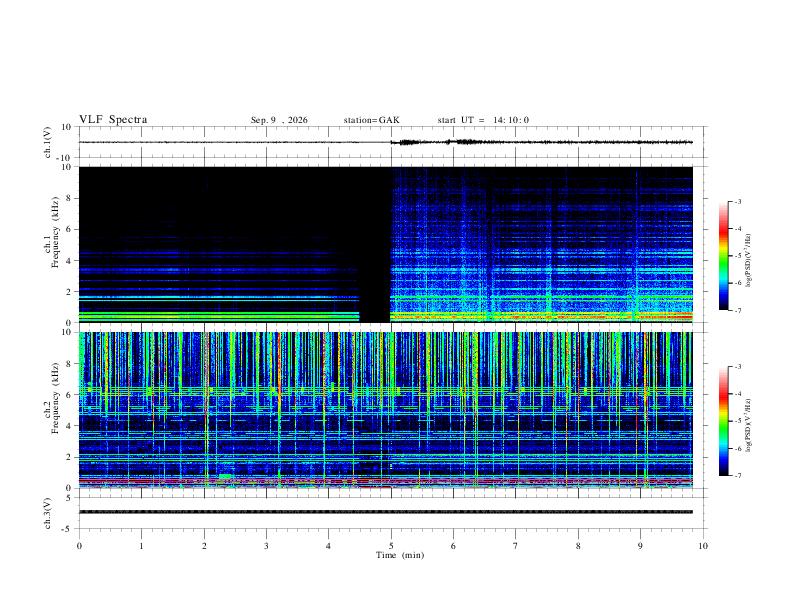Click the ch.1 waveform burst after minute 5
The width and height of the screenshot is (792, 612).
pos(409,142)
